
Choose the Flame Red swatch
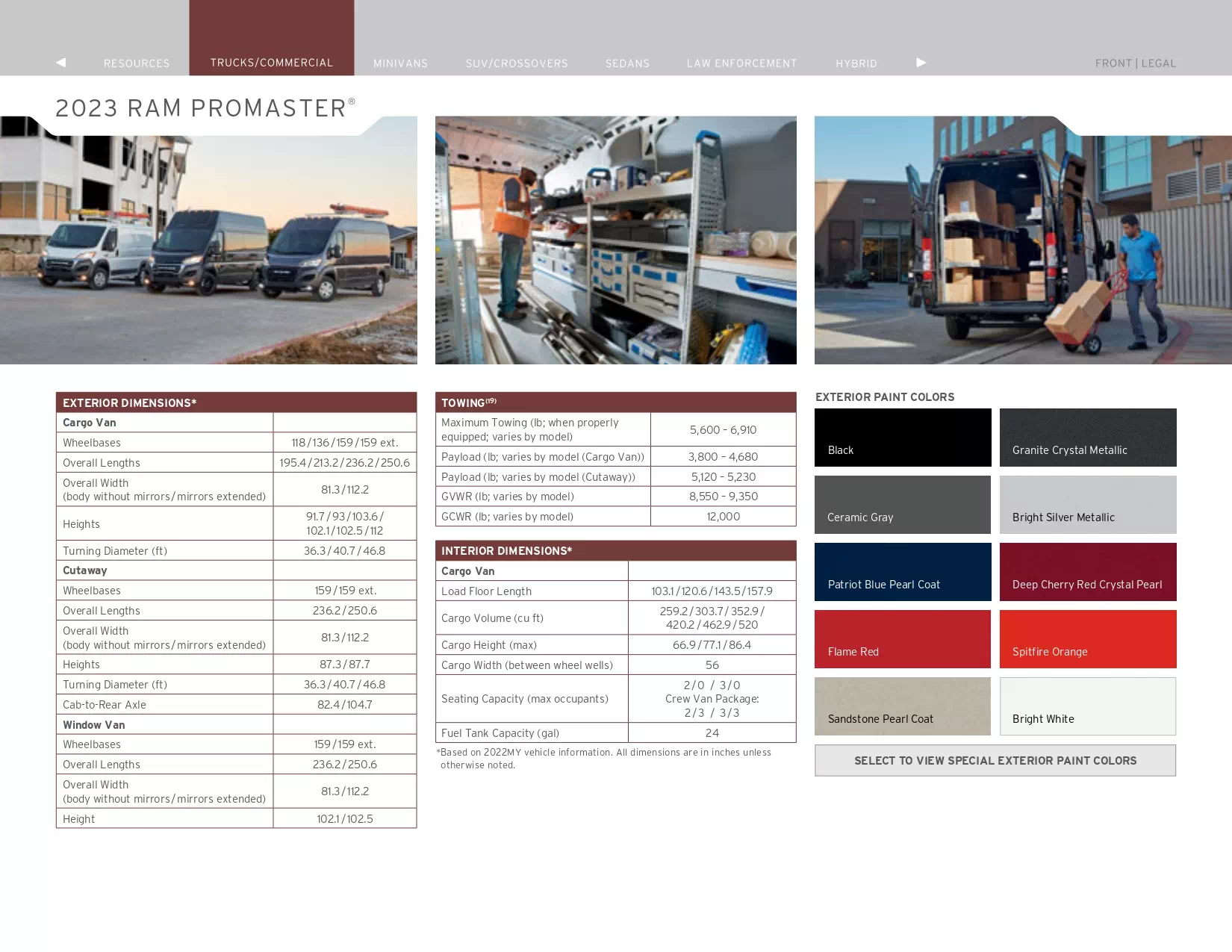point(903,639)
